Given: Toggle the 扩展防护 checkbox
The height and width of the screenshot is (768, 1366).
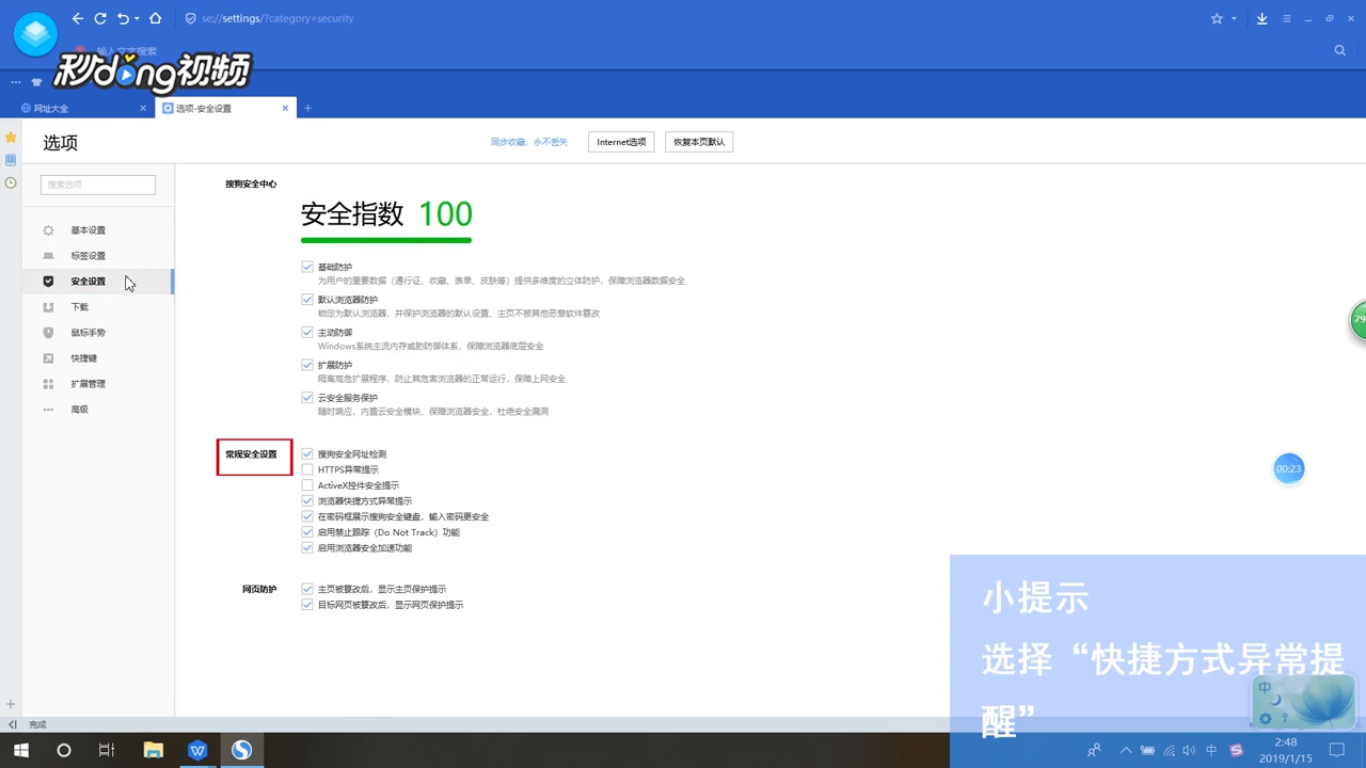Looking at the screenshot, I should point(307,365).
